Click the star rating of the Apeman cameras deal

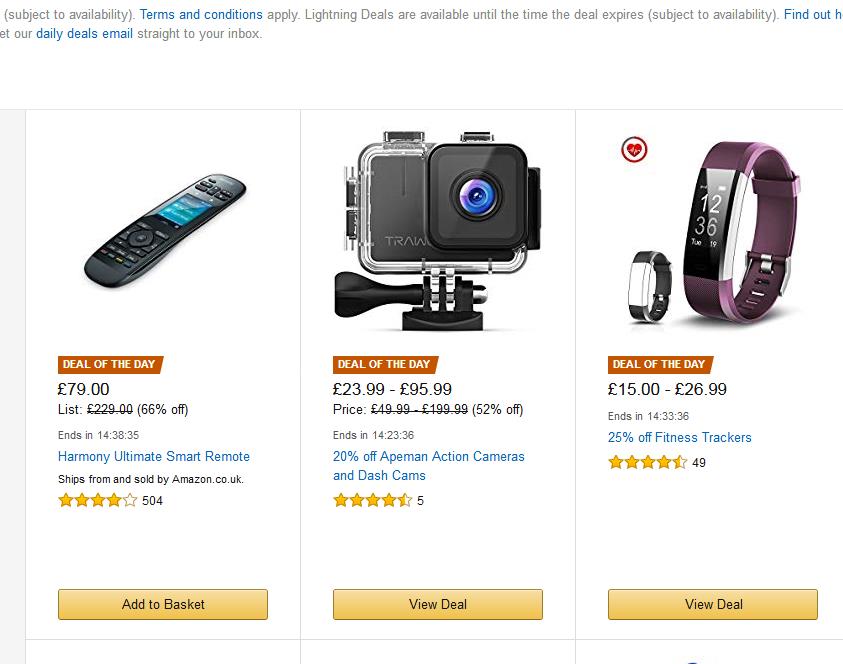pyautogui.click(x=372, y=501)
